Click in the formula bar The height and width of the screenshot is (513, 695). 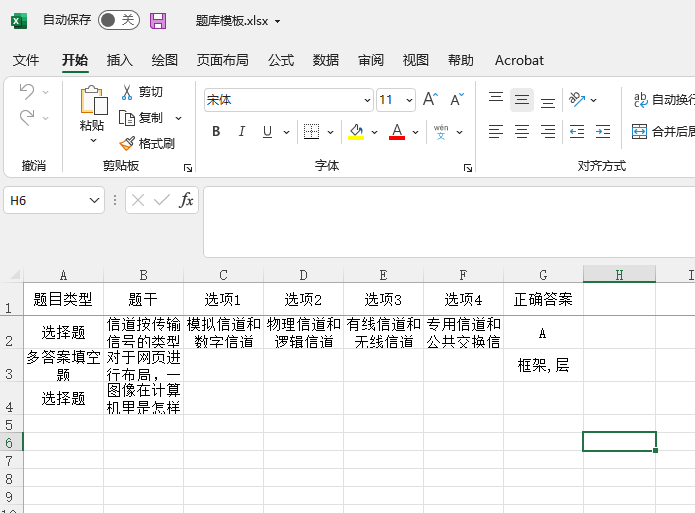tap(449, 222)
